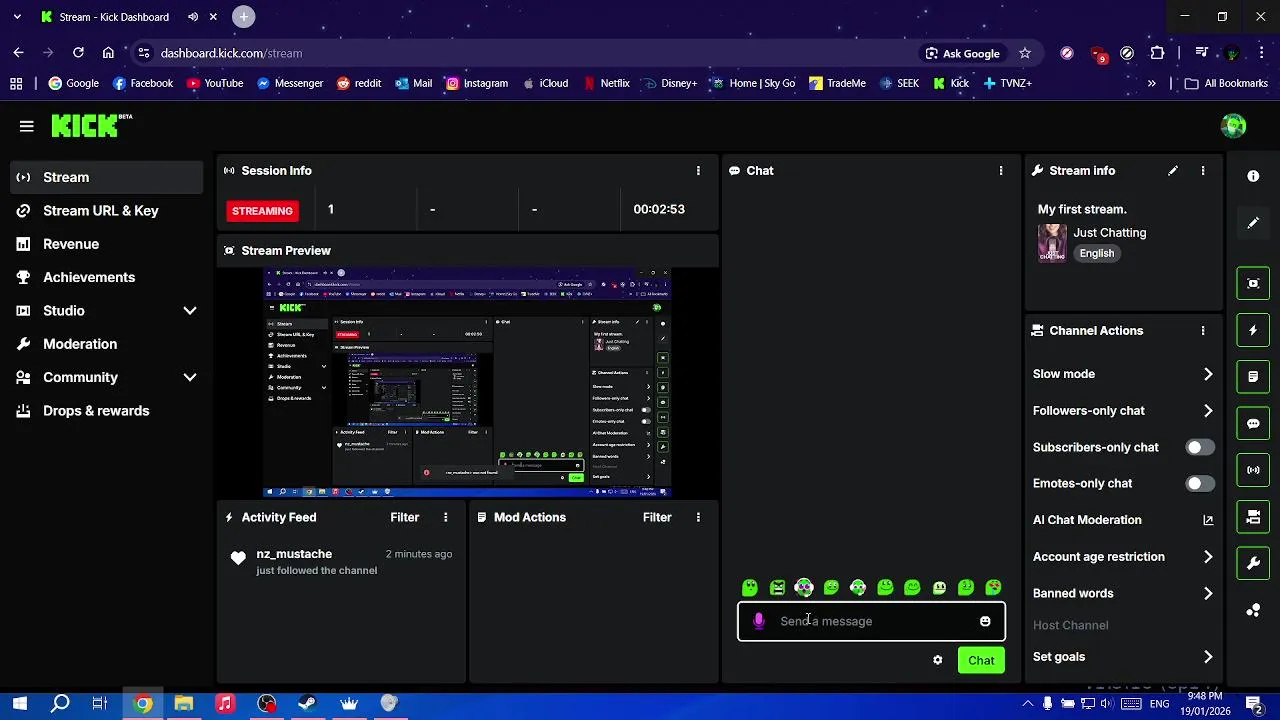Open Slow mode settings
Image resolution: width=1280 pixels, height=720 pixels.
(x=1123, y=374)
